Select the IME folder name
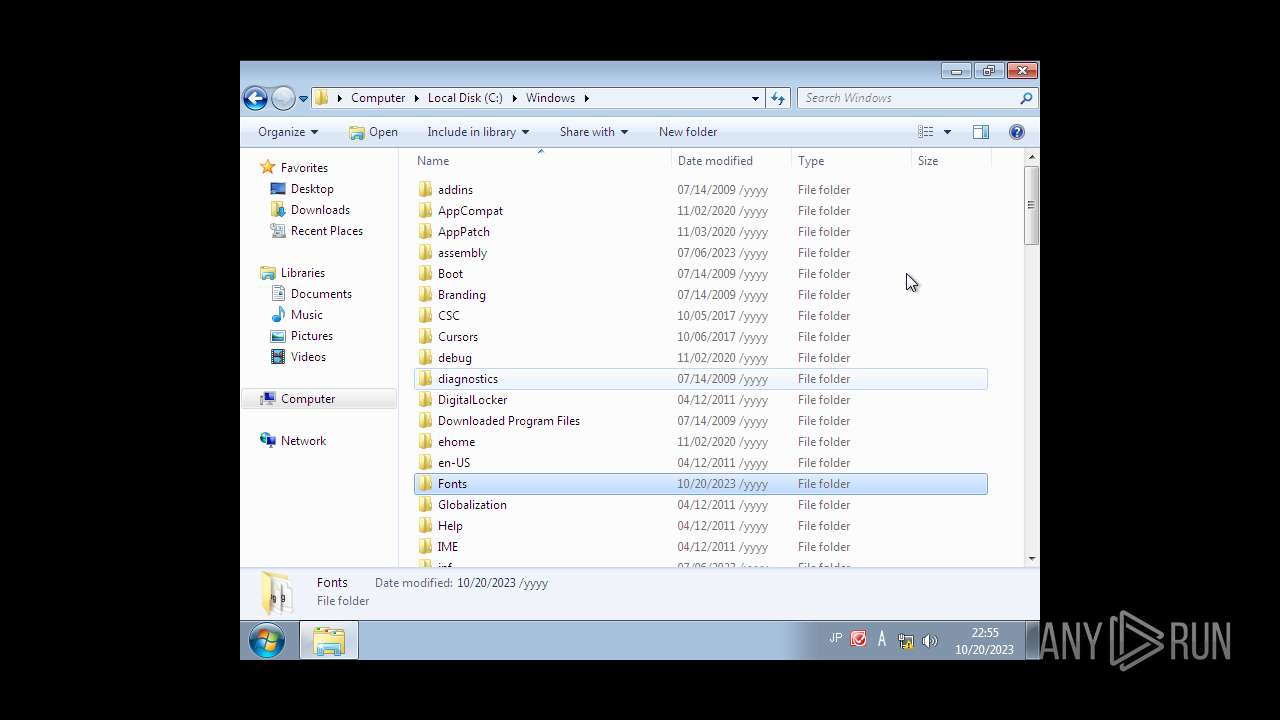 (448, 547)
